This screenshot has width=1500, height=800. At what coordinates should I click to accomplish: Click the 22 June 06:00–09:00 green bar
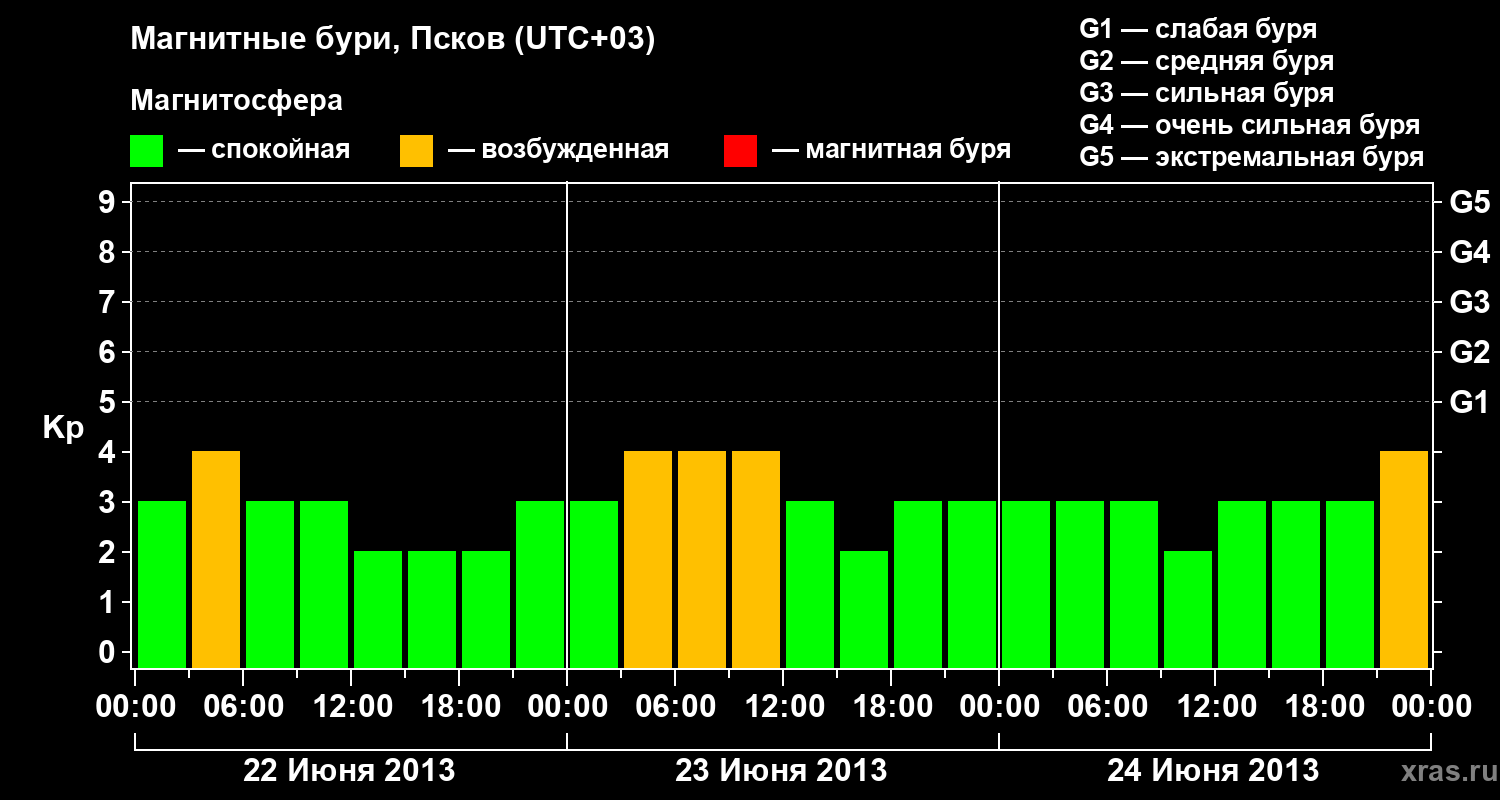click(270, 584)
